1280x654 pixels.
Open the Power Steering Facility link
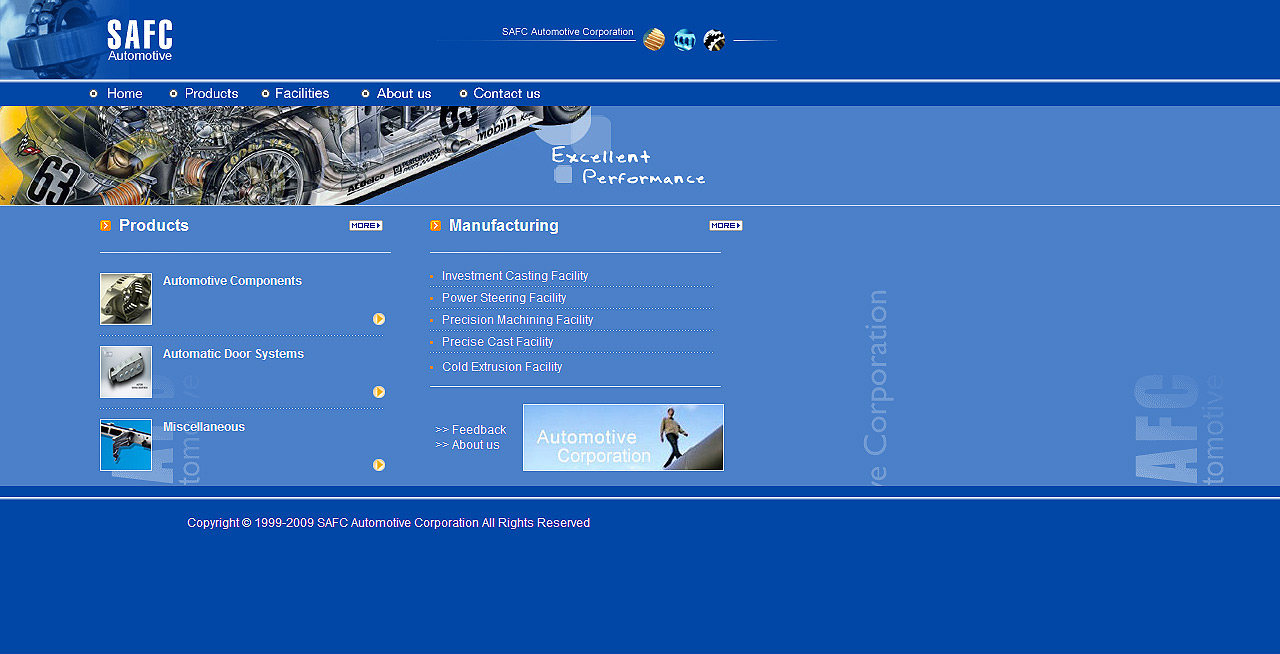pyautogui.click(x=504, y=298)
